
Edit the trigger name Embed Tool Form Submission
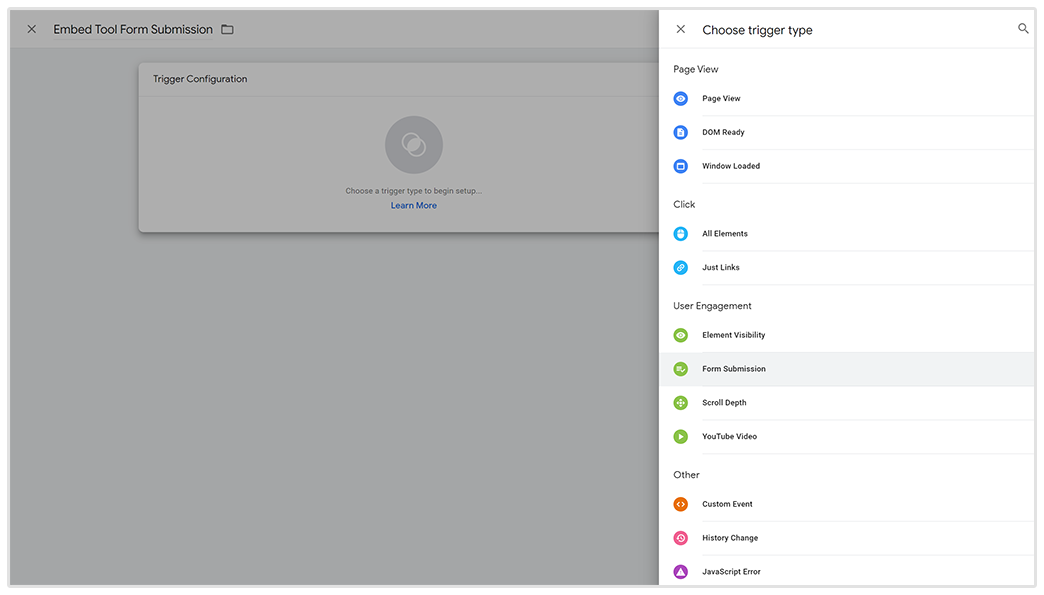[x=133, y=30]
